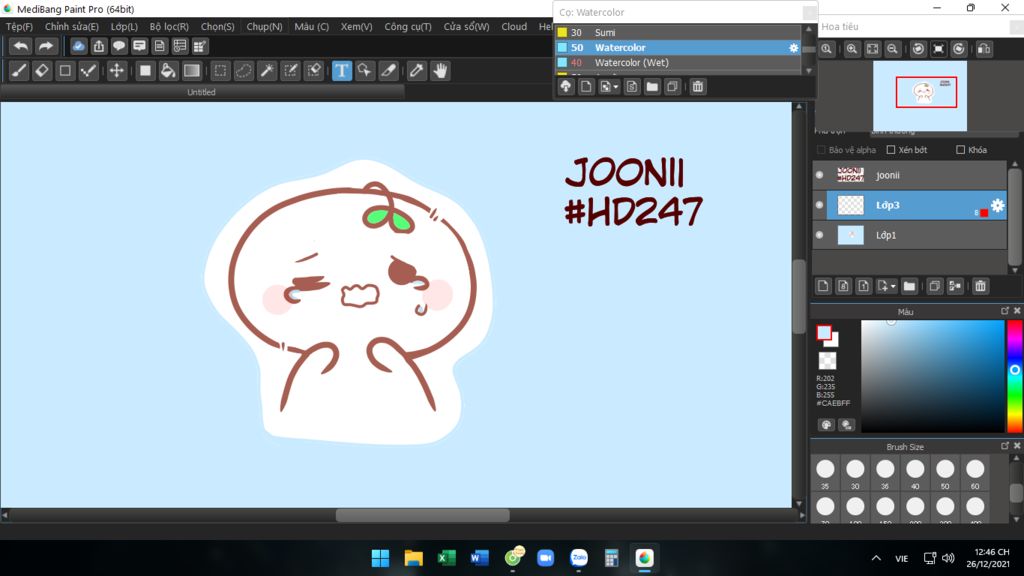Choose the Gradient tool
Image resolution: width=1024 pixels, height=576 pixels.
click(x=191, y=71)
